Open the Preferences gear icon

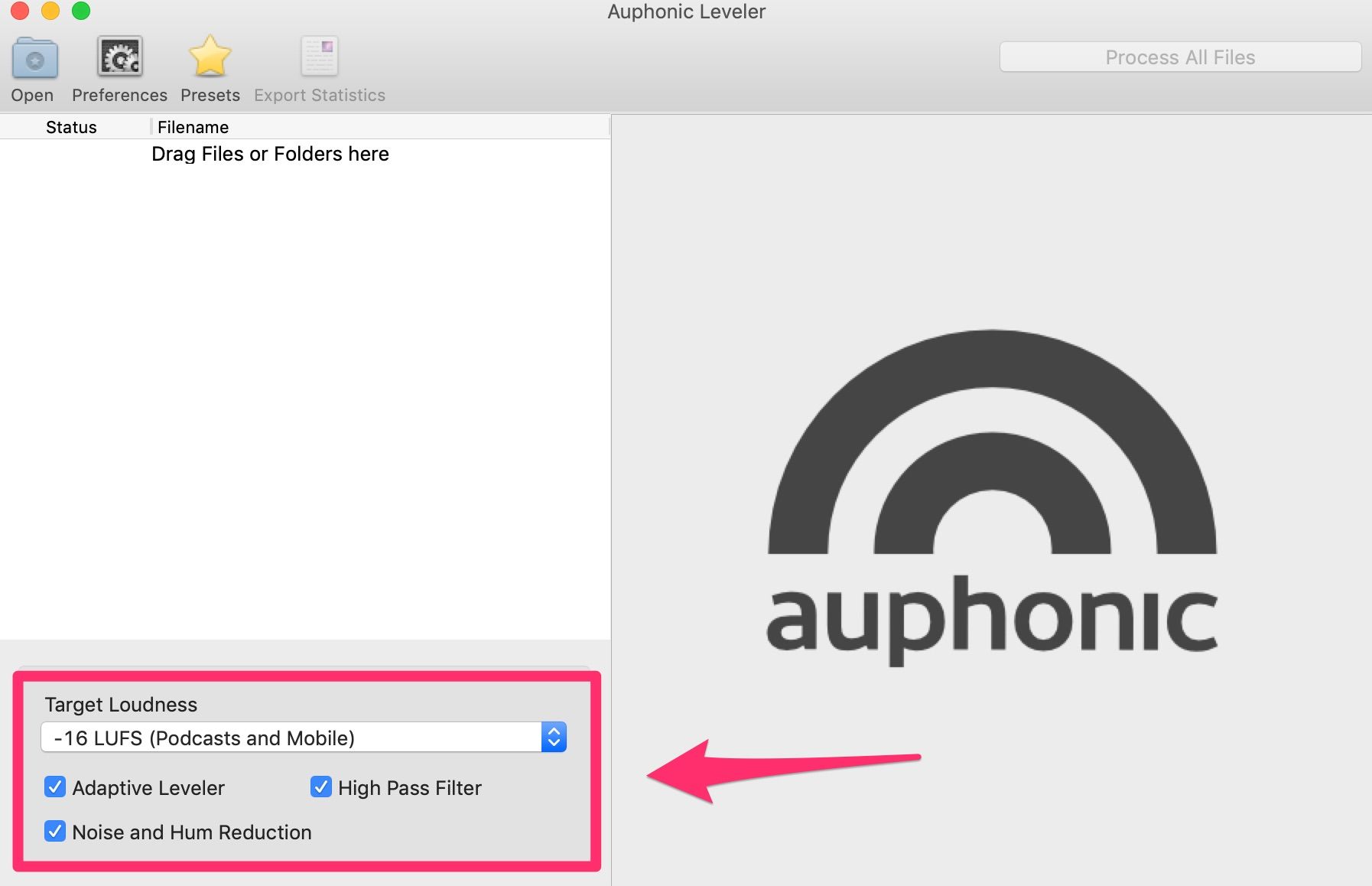point(120,57)
